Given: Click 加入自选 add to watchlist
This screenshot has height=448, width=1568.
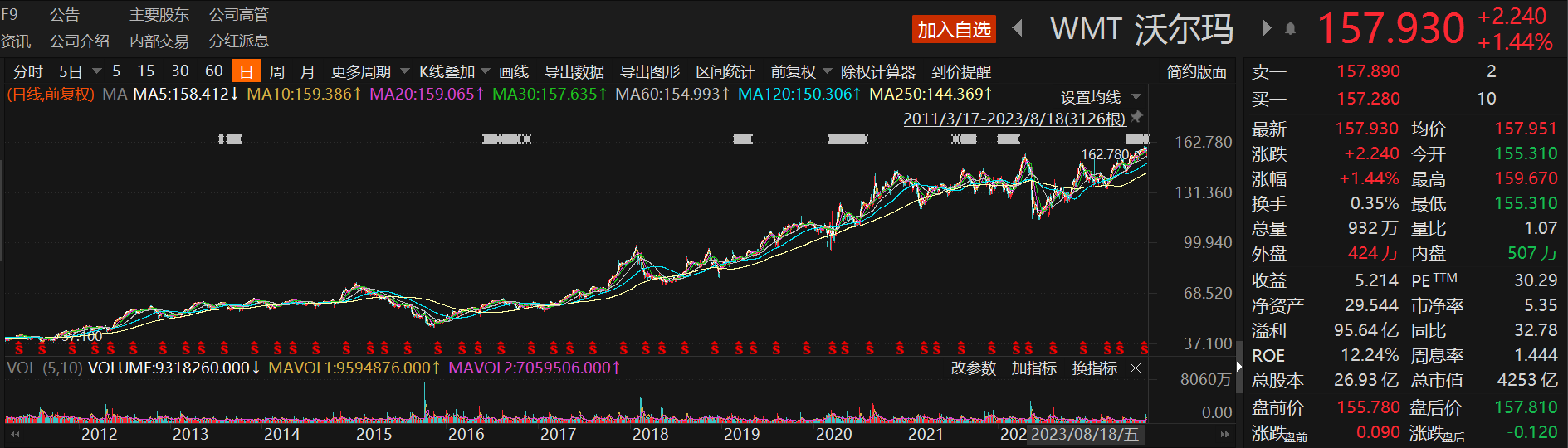Looking at the screenshot, I should point(954,29).
